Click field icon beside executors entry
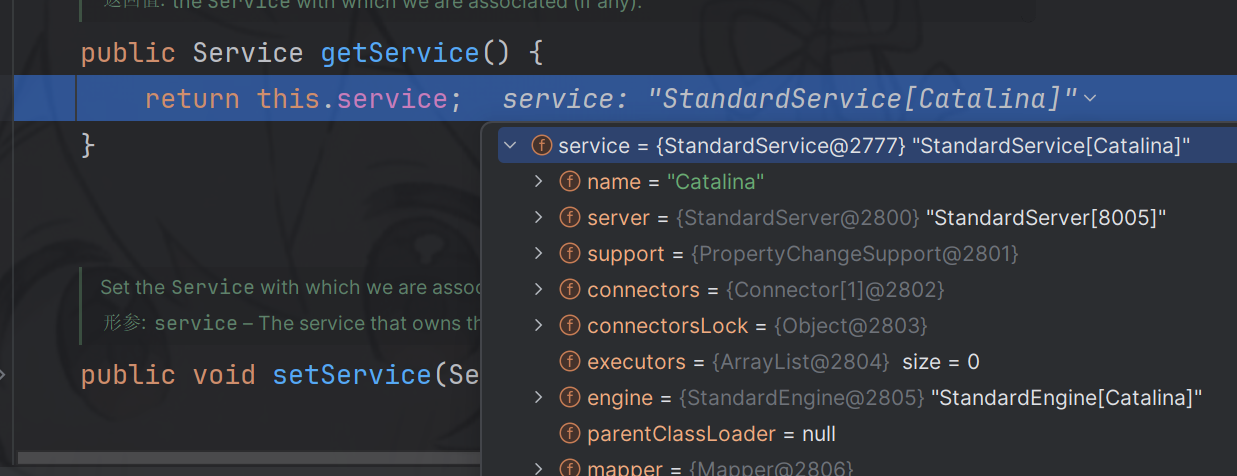The width and height of the screenshot is (1237, 476). coord(570,362)
